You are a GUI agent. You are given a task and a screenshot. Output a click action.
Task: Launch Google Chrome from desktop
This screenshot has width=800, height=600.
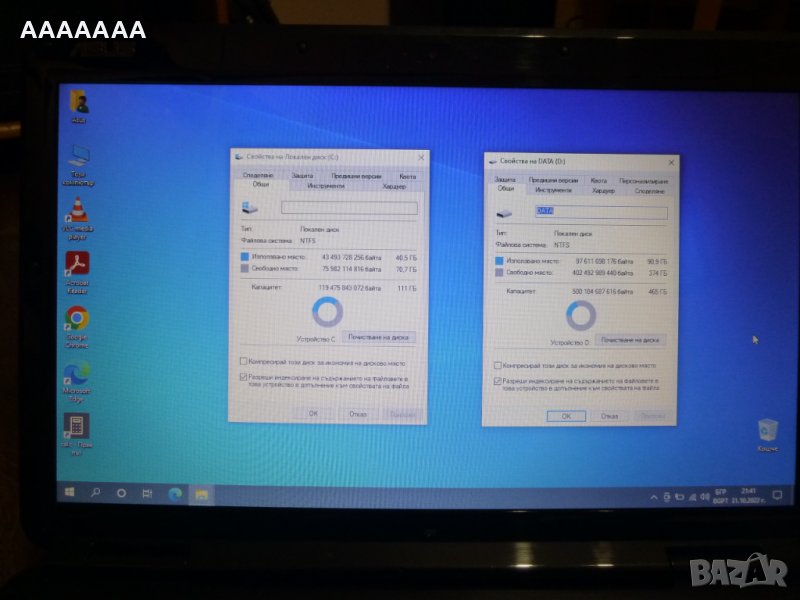point(77,319)
